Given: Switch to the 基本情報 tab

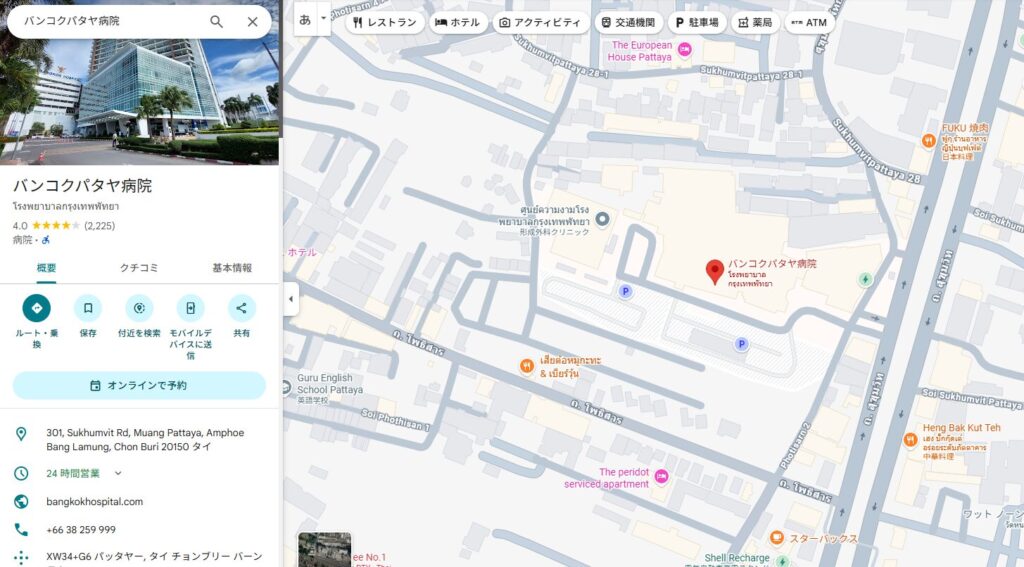Looking at the screenshot, I should pos(232,268).
